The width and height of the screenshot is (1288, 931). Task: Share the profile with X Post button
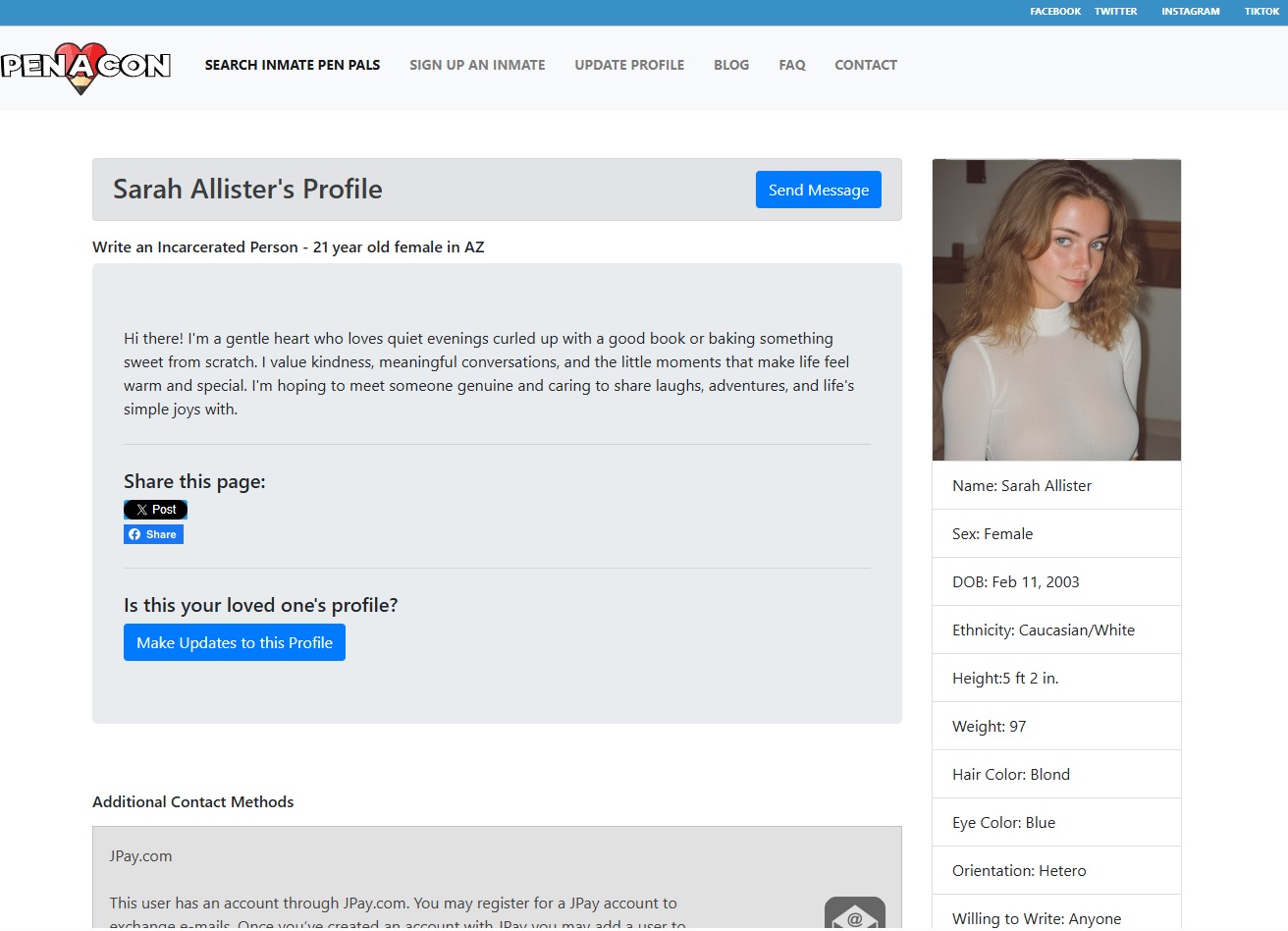[155, 510]
